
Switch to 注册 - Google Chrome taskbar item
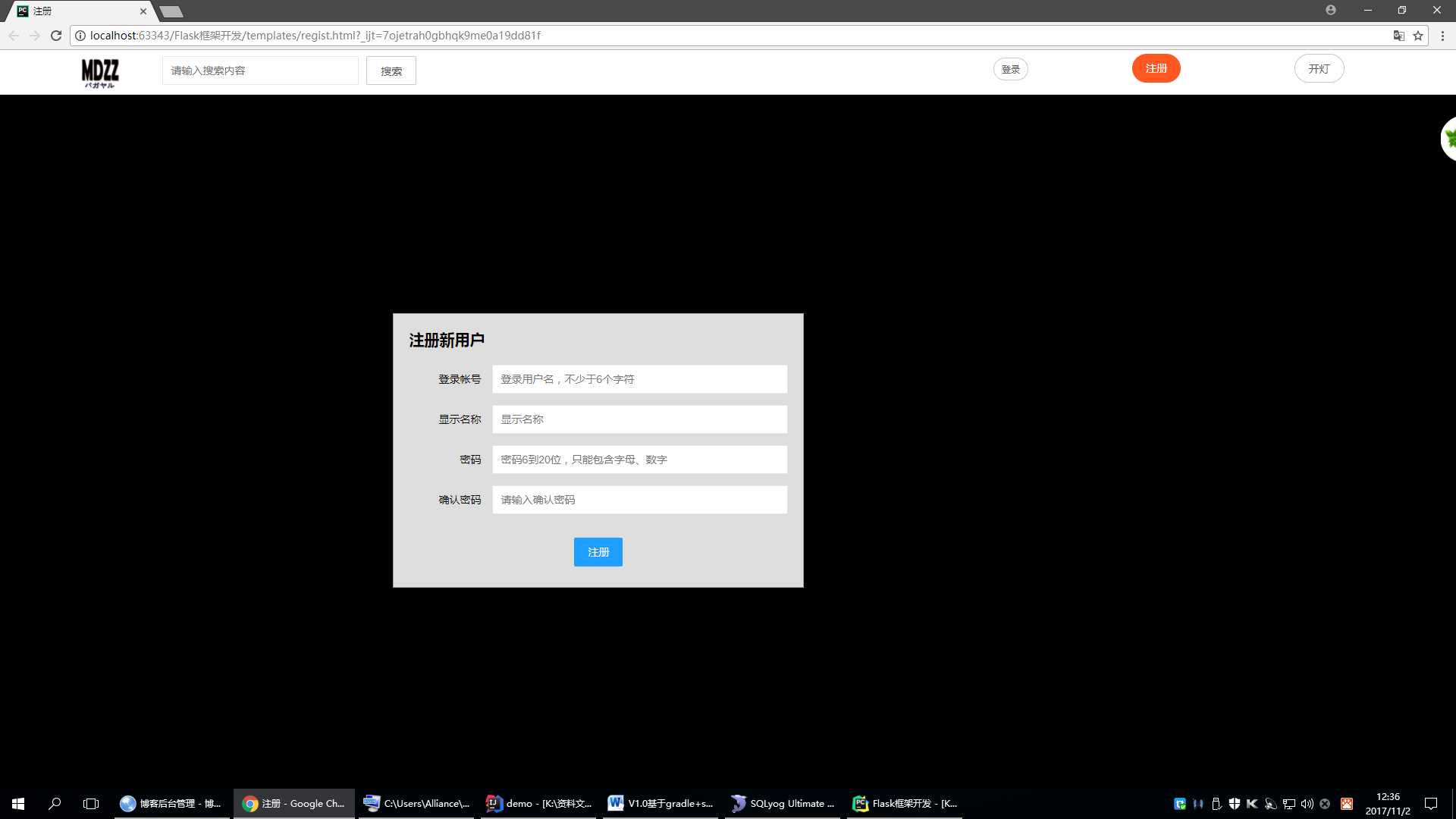tap(294, 804)
